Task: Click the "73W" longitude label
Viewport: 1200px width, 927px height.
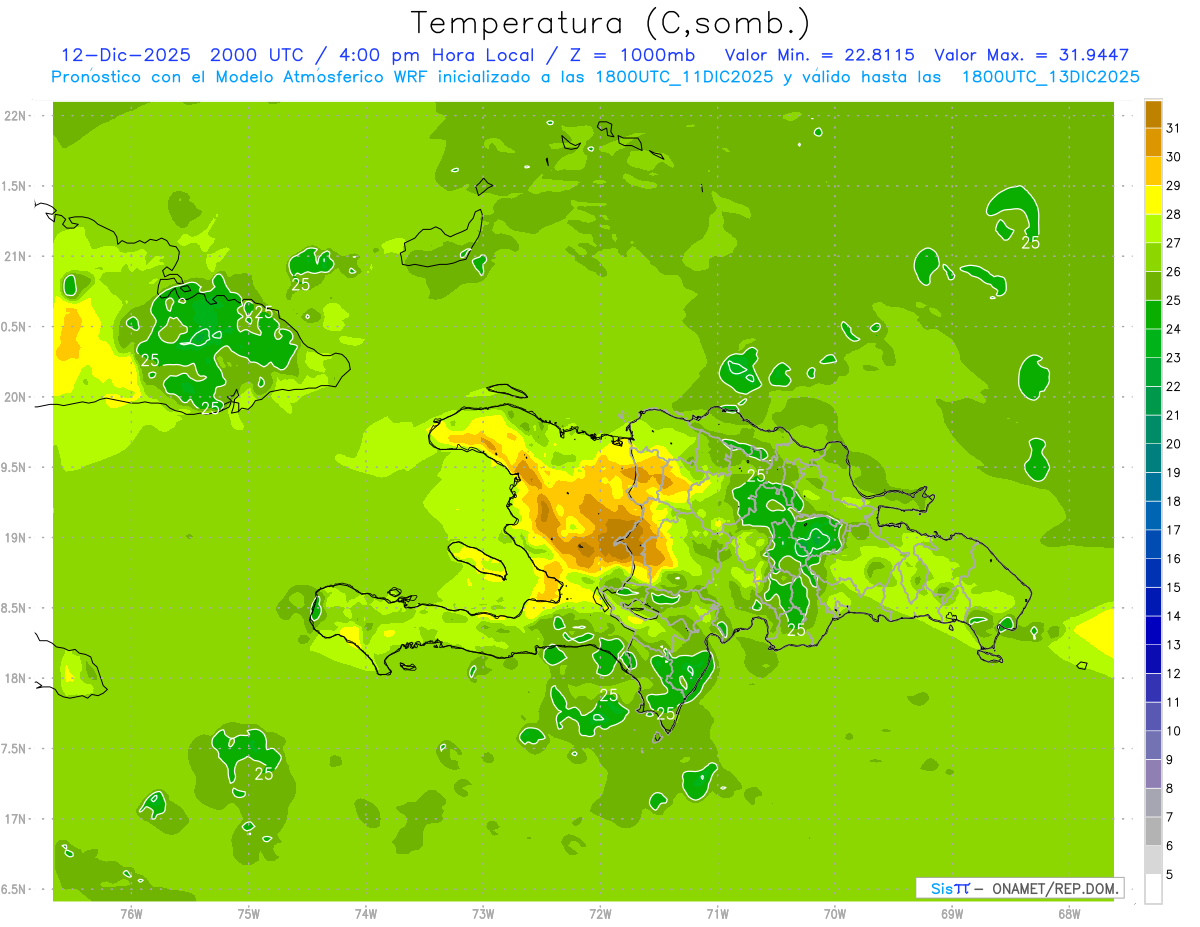Action: click(482, 913)
